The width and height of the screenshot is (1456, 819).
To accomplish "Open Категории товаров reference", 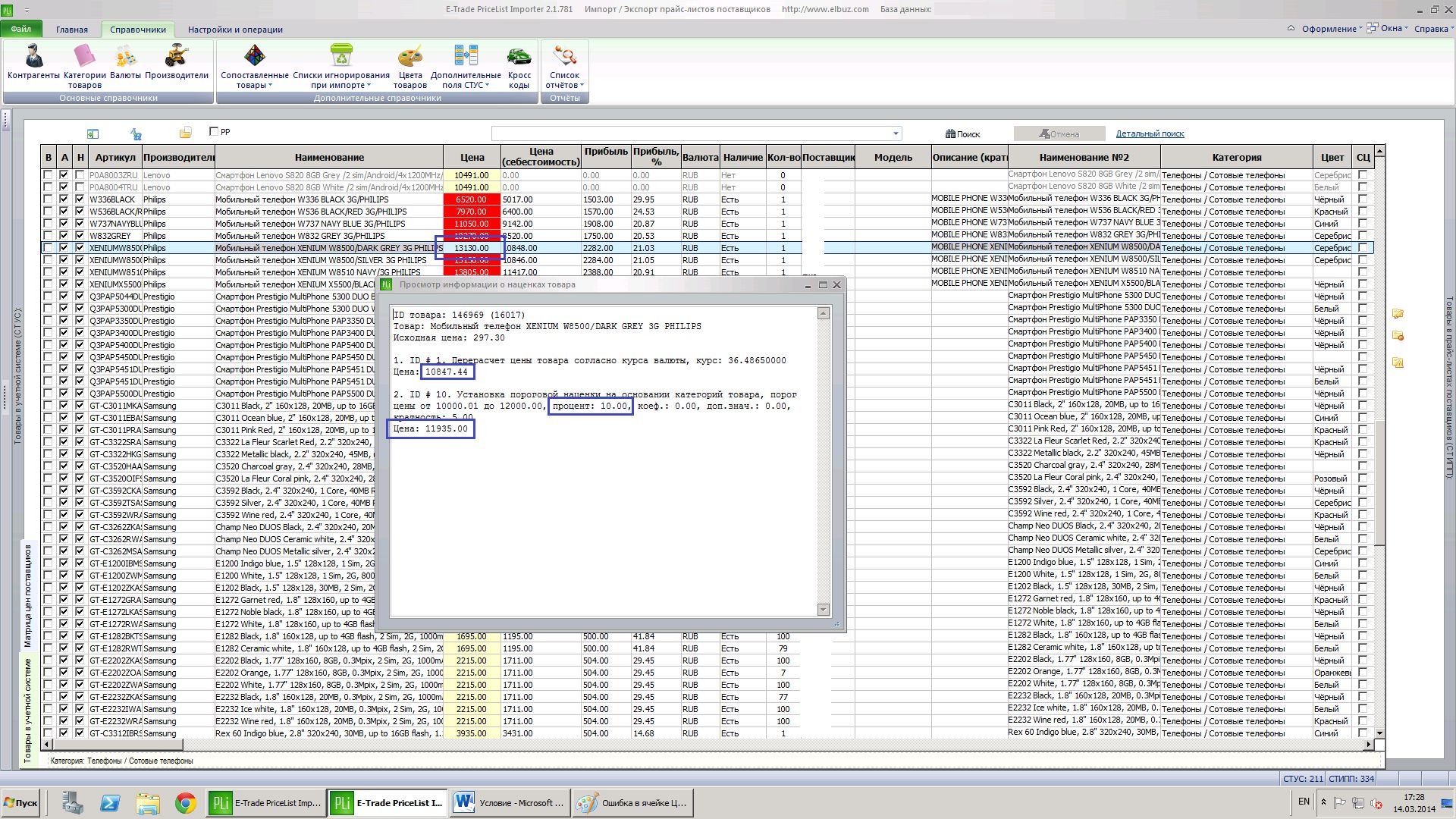I will tap(84, 66).
